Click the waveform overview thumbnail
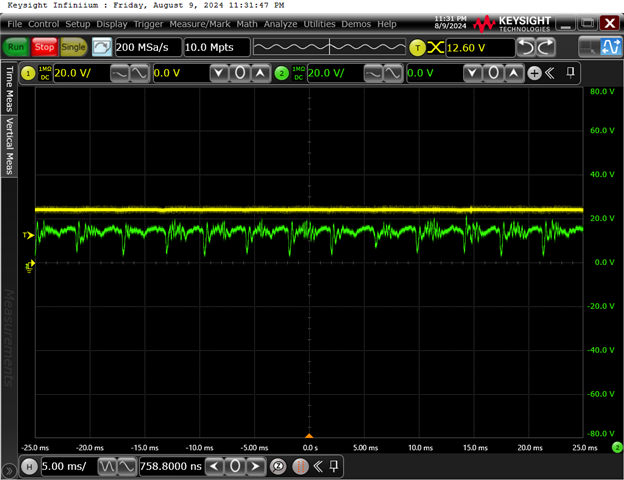This screenshot has height=480, width=624. [x=329, y=47]
